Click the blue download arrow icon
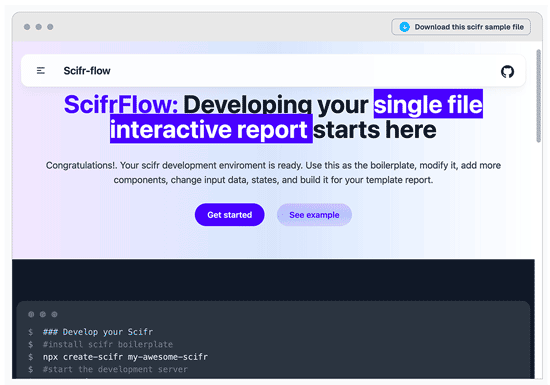Viewport: 550px width, 385px height. [x=404, y=27]
